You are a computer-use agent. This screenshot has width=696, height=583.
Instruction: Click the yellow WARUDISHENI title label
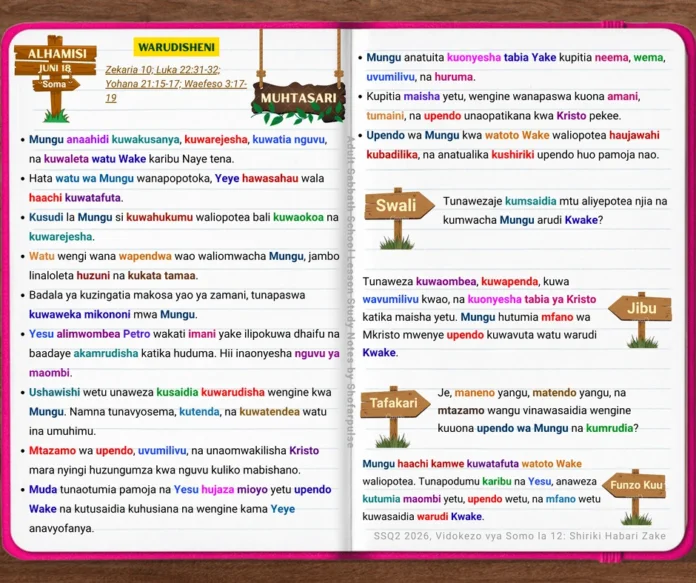click(176, 47)
